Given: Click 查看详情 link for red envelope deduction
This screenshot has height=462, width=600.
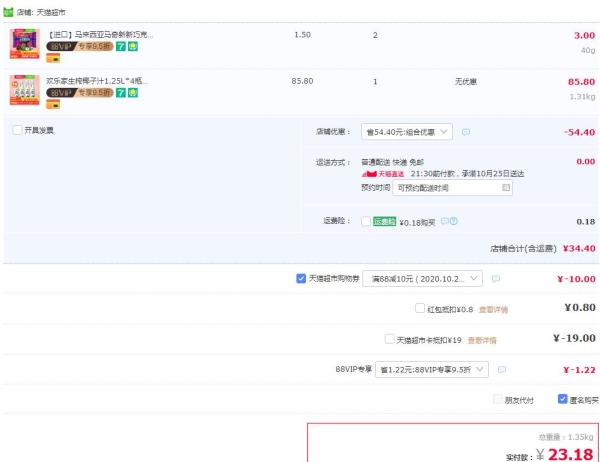Looking at the screenshot, I should [493, 309].
